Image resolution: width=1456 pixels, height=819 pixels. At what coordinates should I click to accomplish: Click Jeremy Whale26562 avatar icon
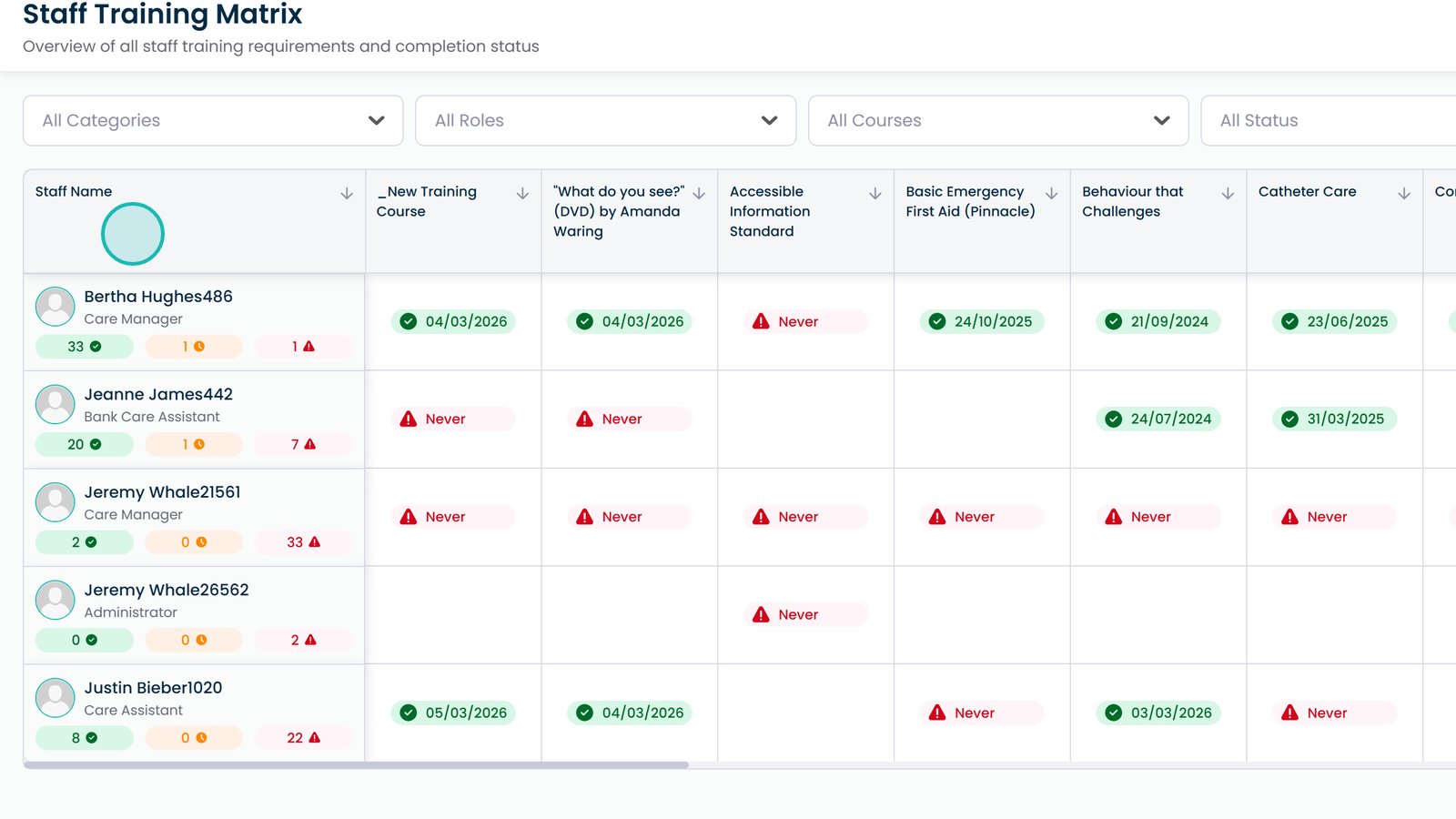56,600
